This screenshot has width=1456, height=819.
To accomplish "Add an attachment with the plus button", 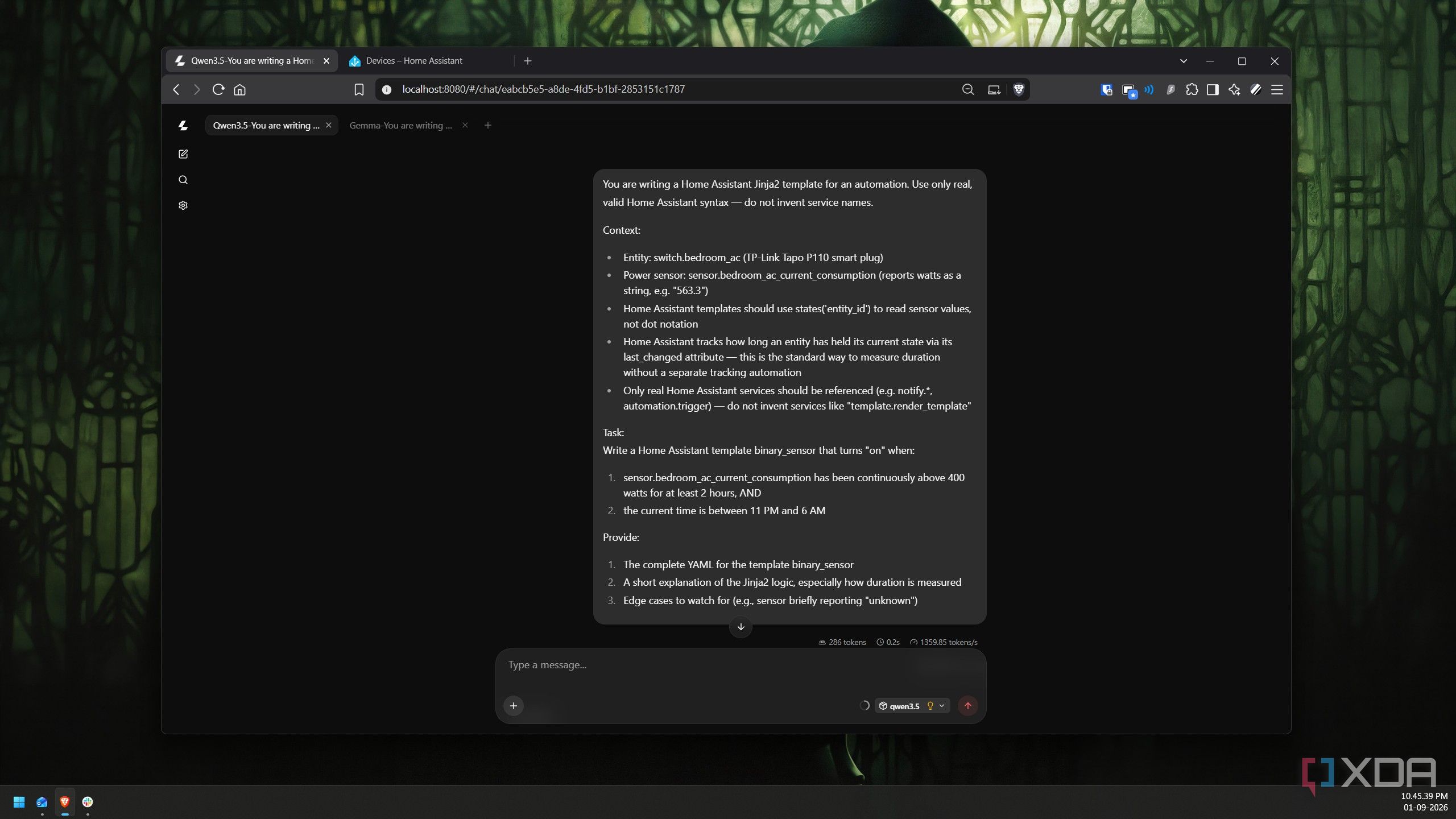I will (514, 706).
